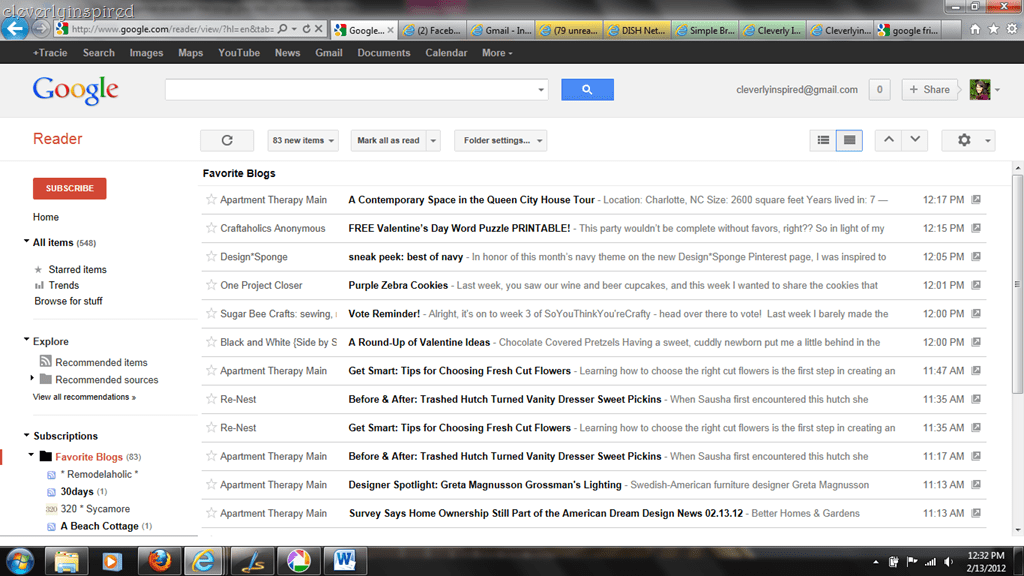Switch to list view icon
The width and height of the screenshot is (1024, 576).
click(823, 140)
